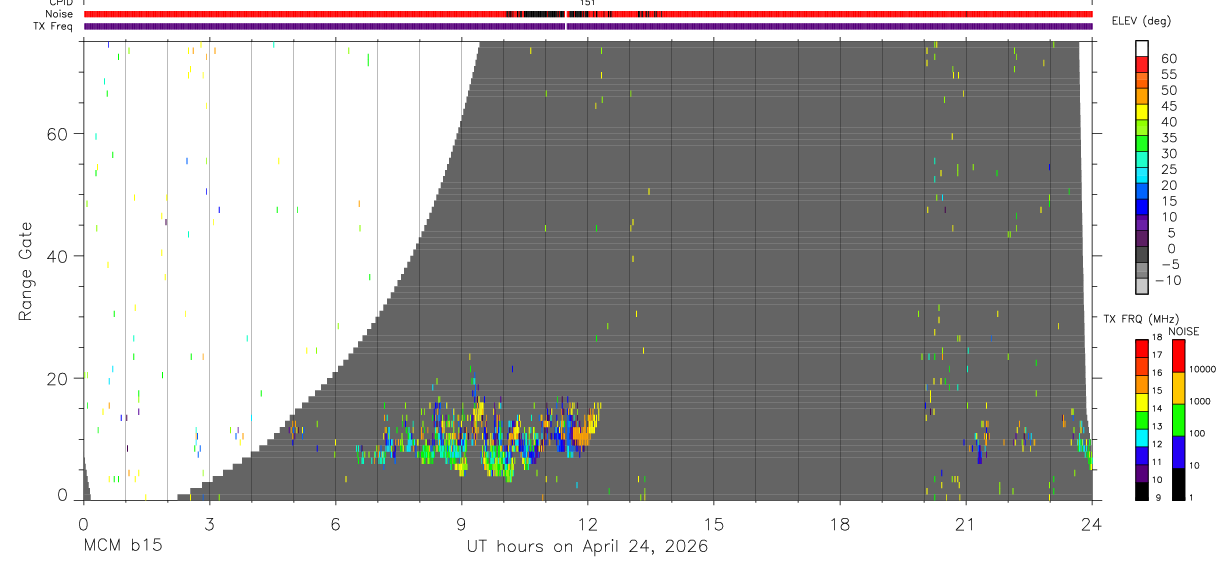Click the x-axis tick label '15'

tap(713, 523)
